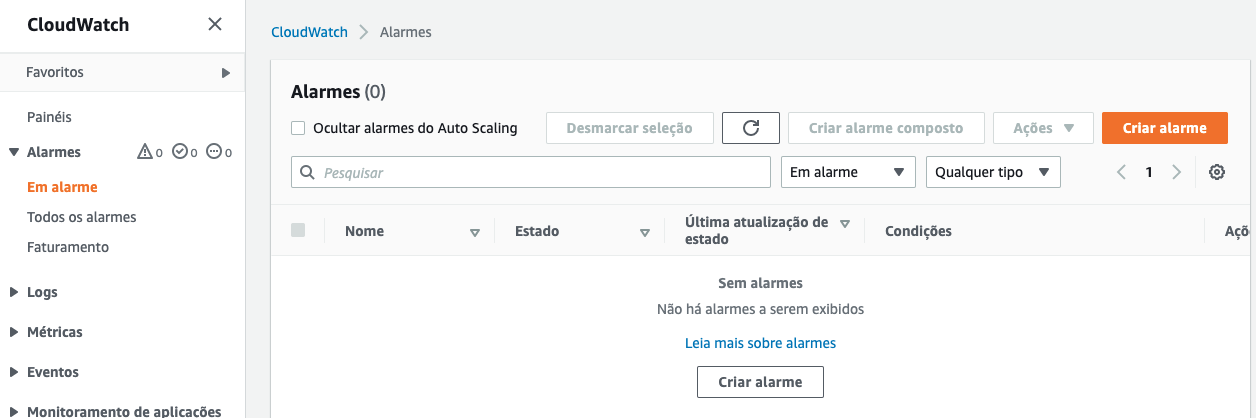
Task: Expand the Eventos sidebar section
Action: [14, 372]
